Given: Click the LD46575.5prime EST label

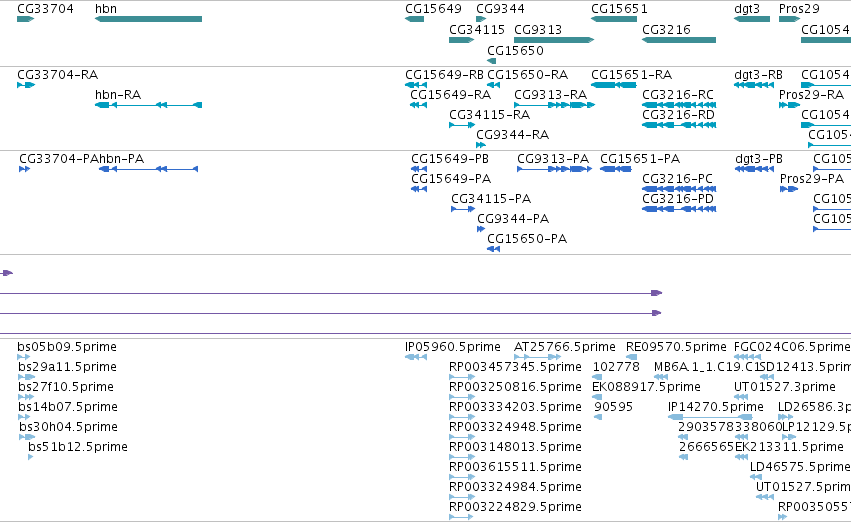Looking at the screenshot, I should pyautogui.click(x=800, y=467).
